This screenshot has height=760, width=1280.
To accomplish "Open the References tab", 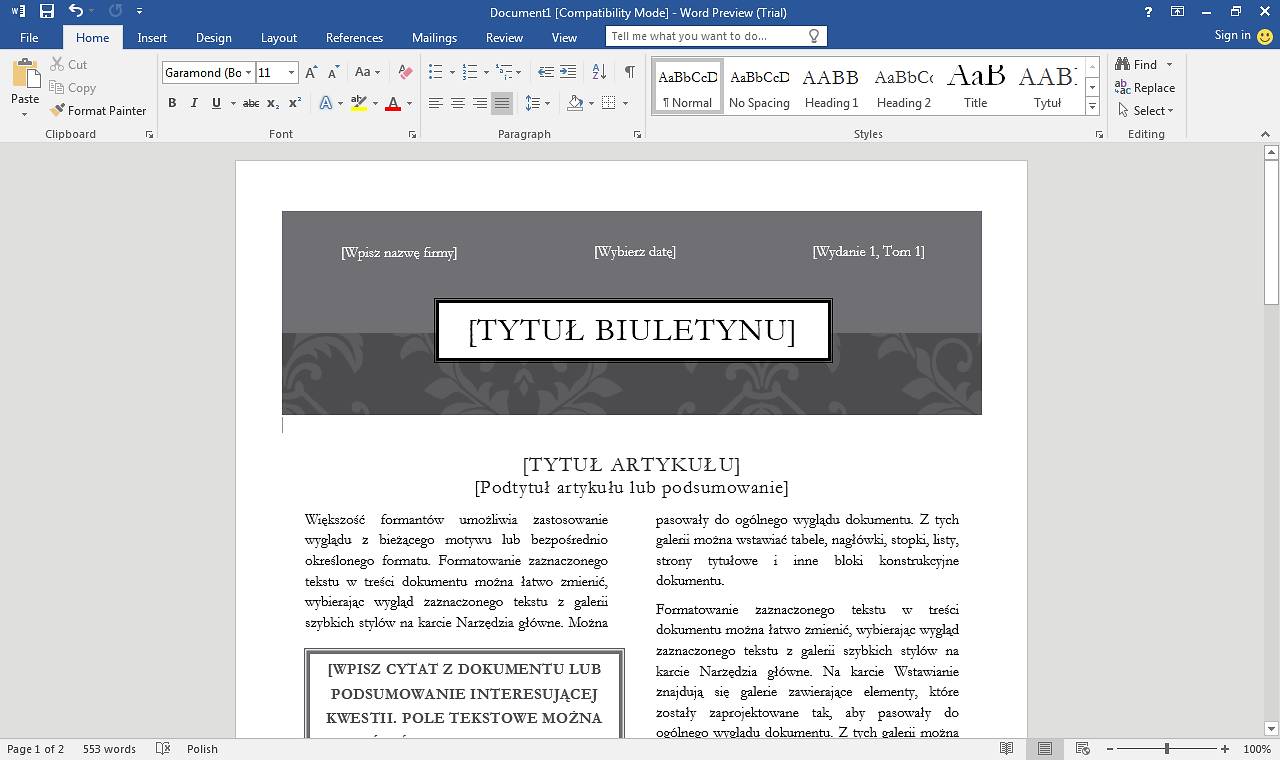I will point(354,37).
